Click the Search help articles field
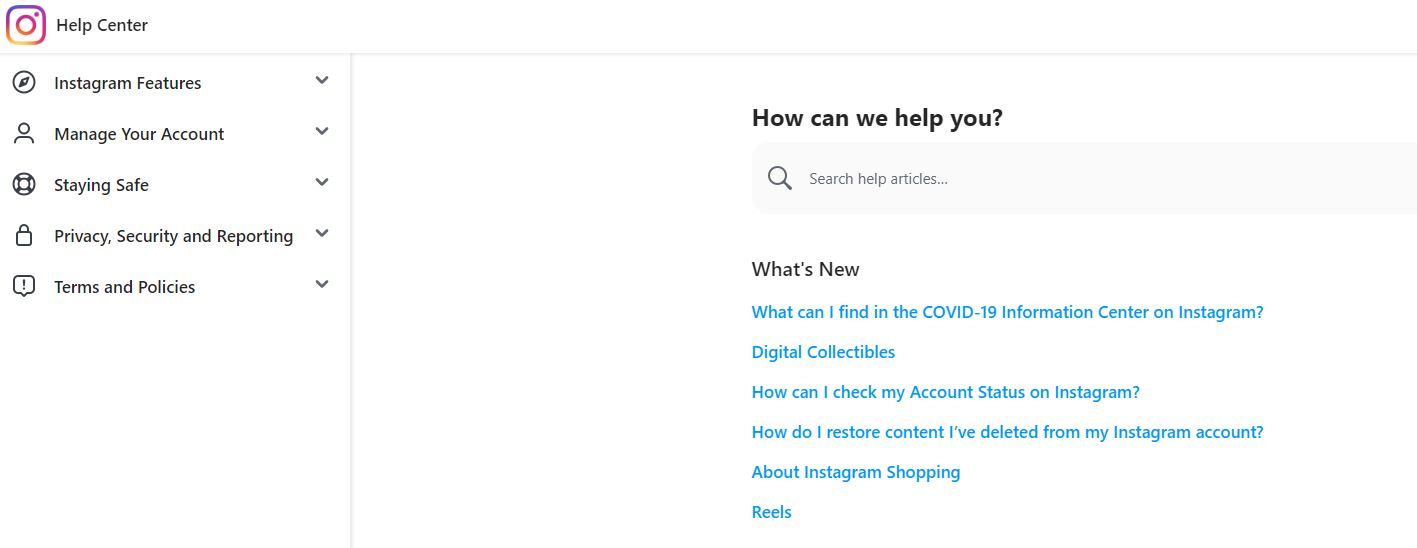The width and height of the screenshot is (1417, 548). (1084, 178)
